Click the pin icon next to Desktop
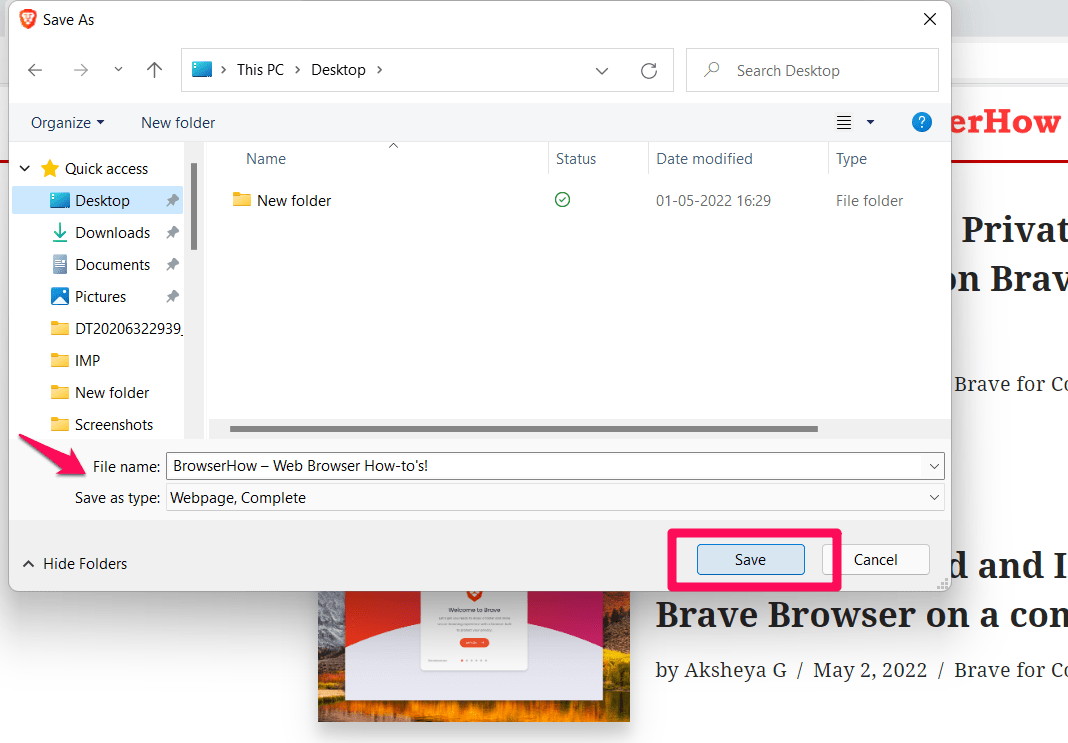1068x743 pixels. pyautogui.click(x=172, y=201)
